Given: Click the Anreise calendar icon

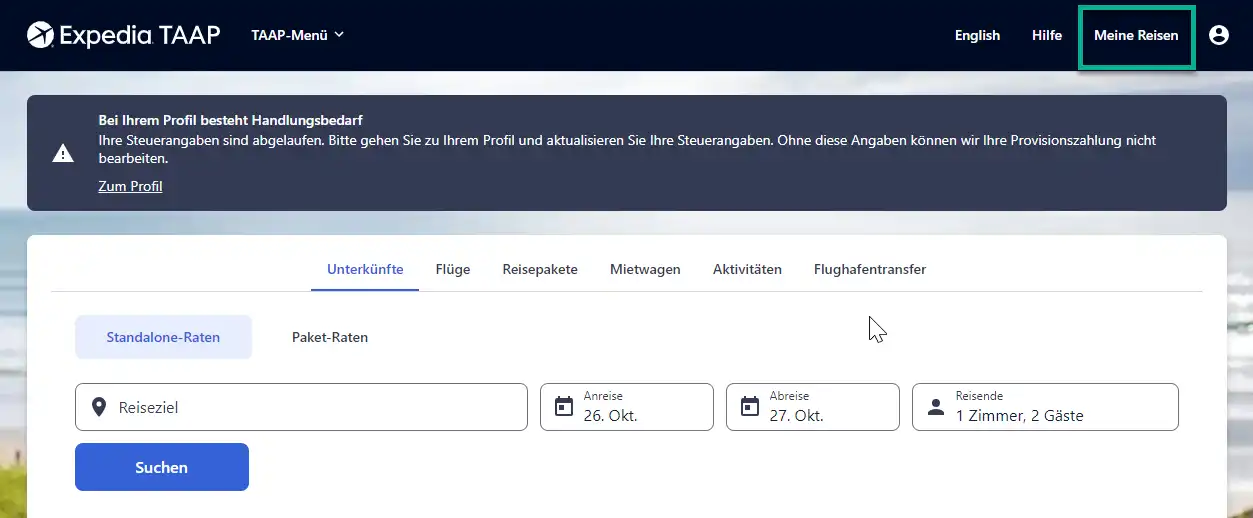Looking at the screenshot, I should [x=564, y=407].
